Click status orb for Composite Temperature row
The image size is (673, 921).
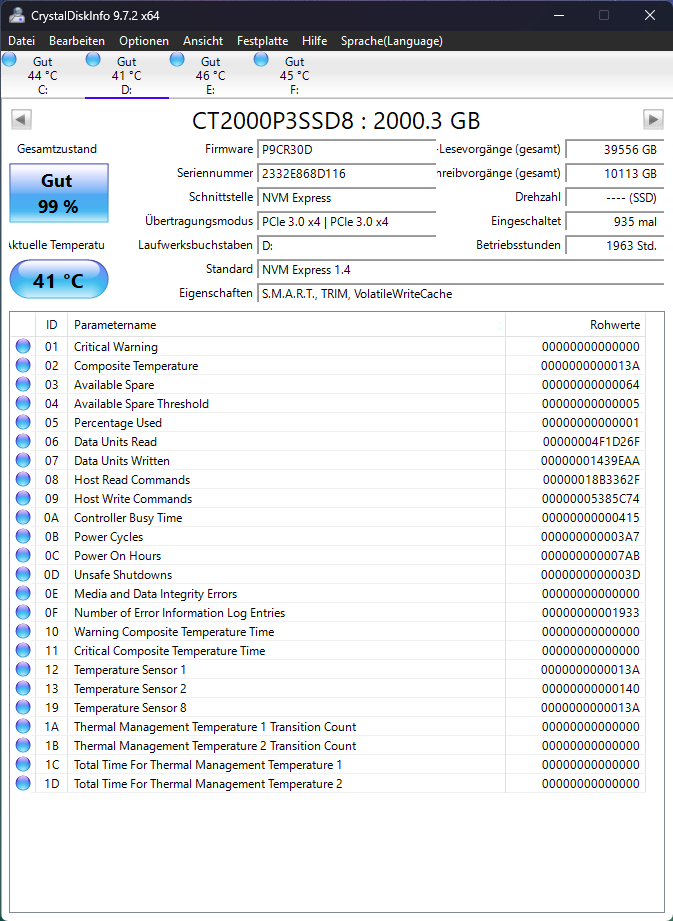coord(23,365)
